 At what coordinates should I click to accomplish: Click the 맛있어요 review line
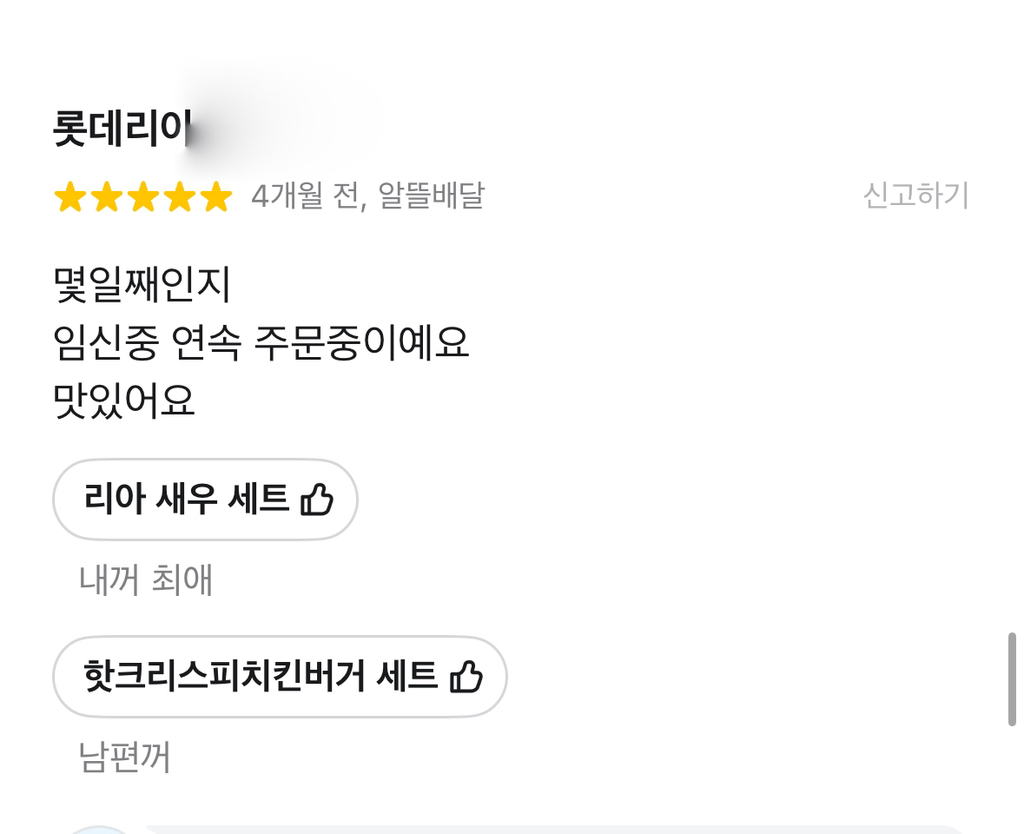click(x=124, y=401)
